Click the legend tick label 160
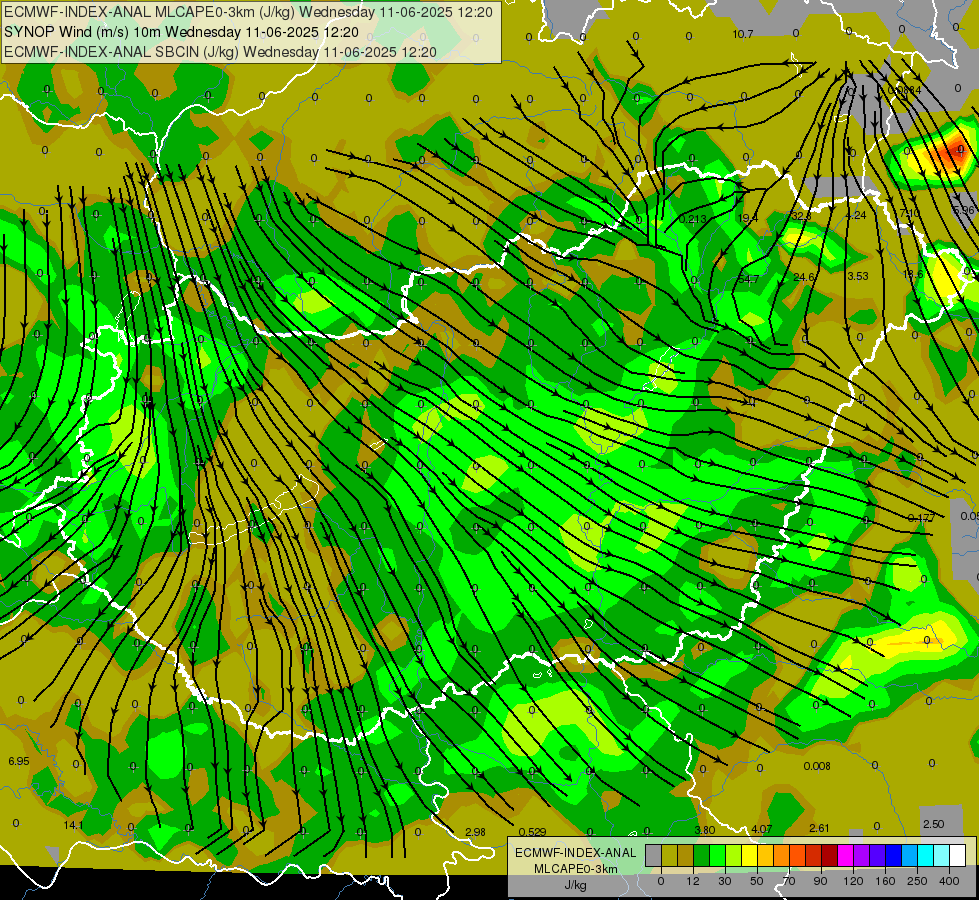The width and height of the screenshot is (979, 900). click(x=885, y=881)
